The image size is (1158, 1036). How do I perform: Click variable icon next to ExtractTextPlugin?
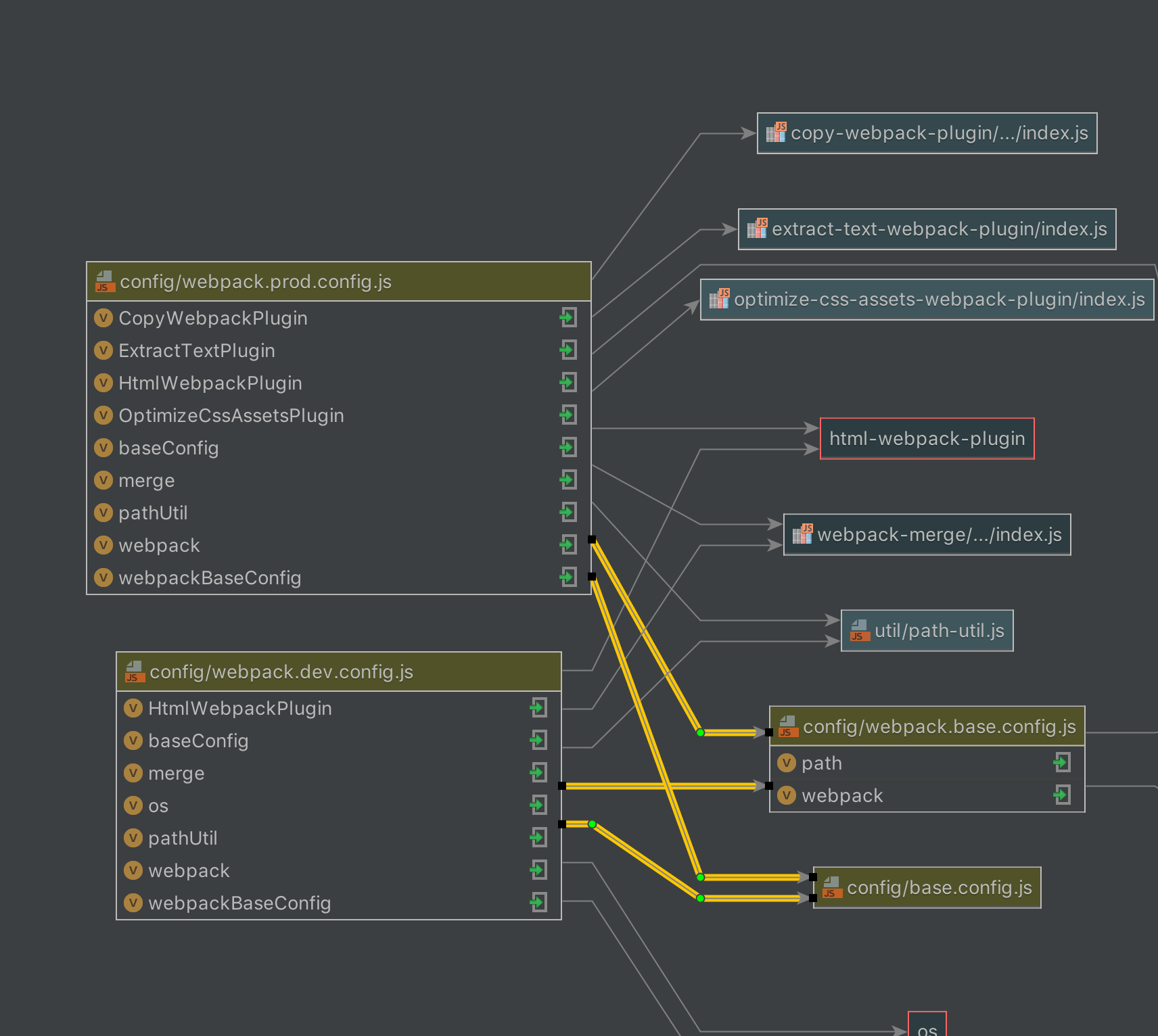tap(103, 350)
